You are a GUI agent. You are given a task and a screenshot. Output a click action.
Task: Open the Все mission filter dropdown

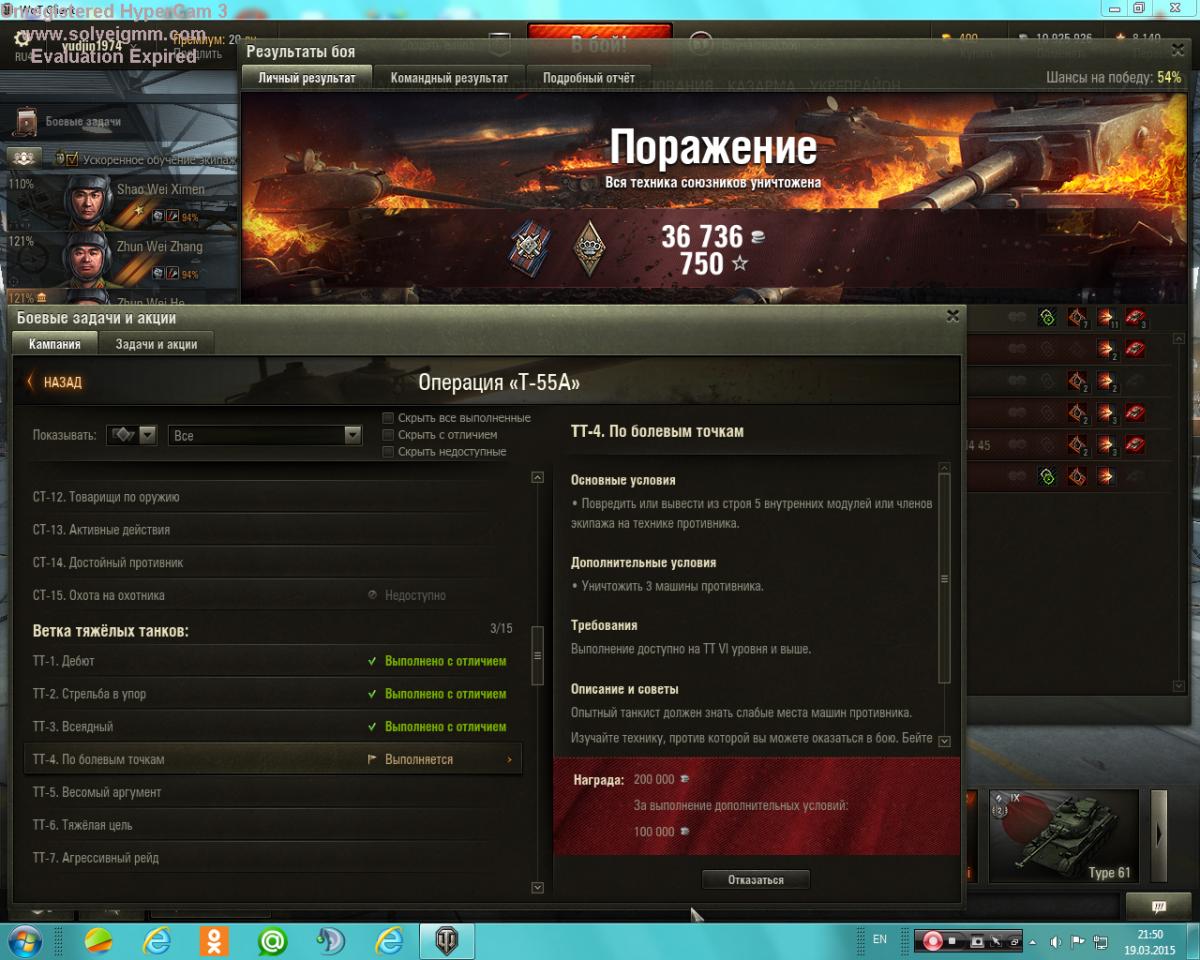point(264,435)
